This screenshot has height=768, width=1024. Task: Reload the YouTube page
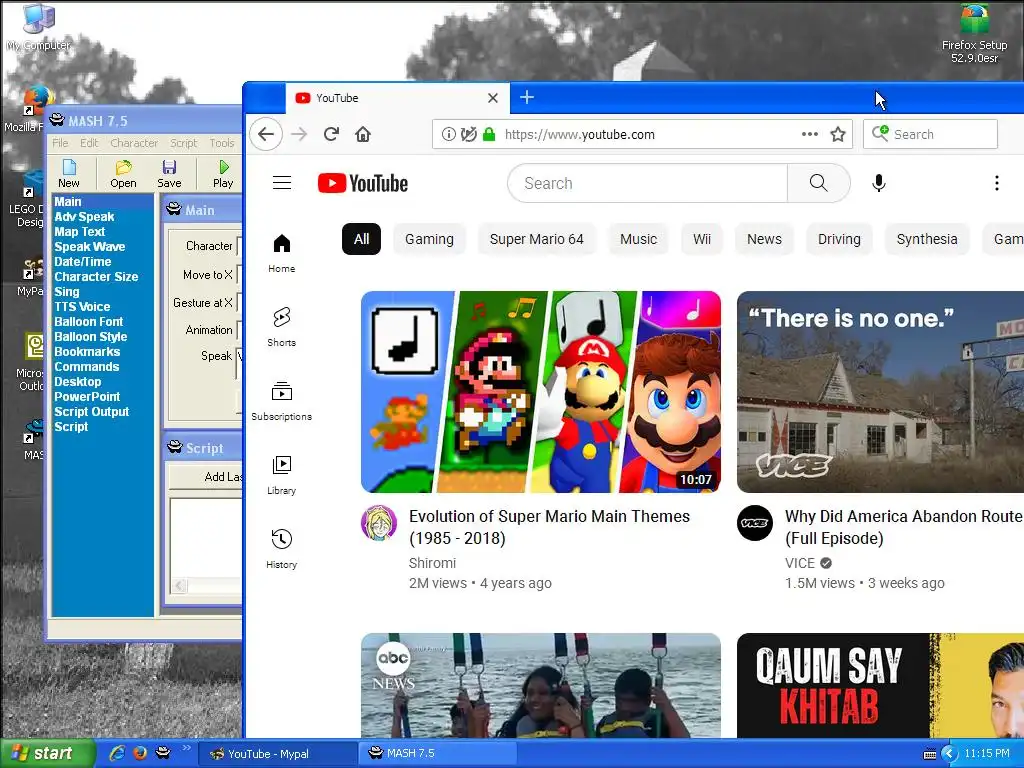(331, 135)
